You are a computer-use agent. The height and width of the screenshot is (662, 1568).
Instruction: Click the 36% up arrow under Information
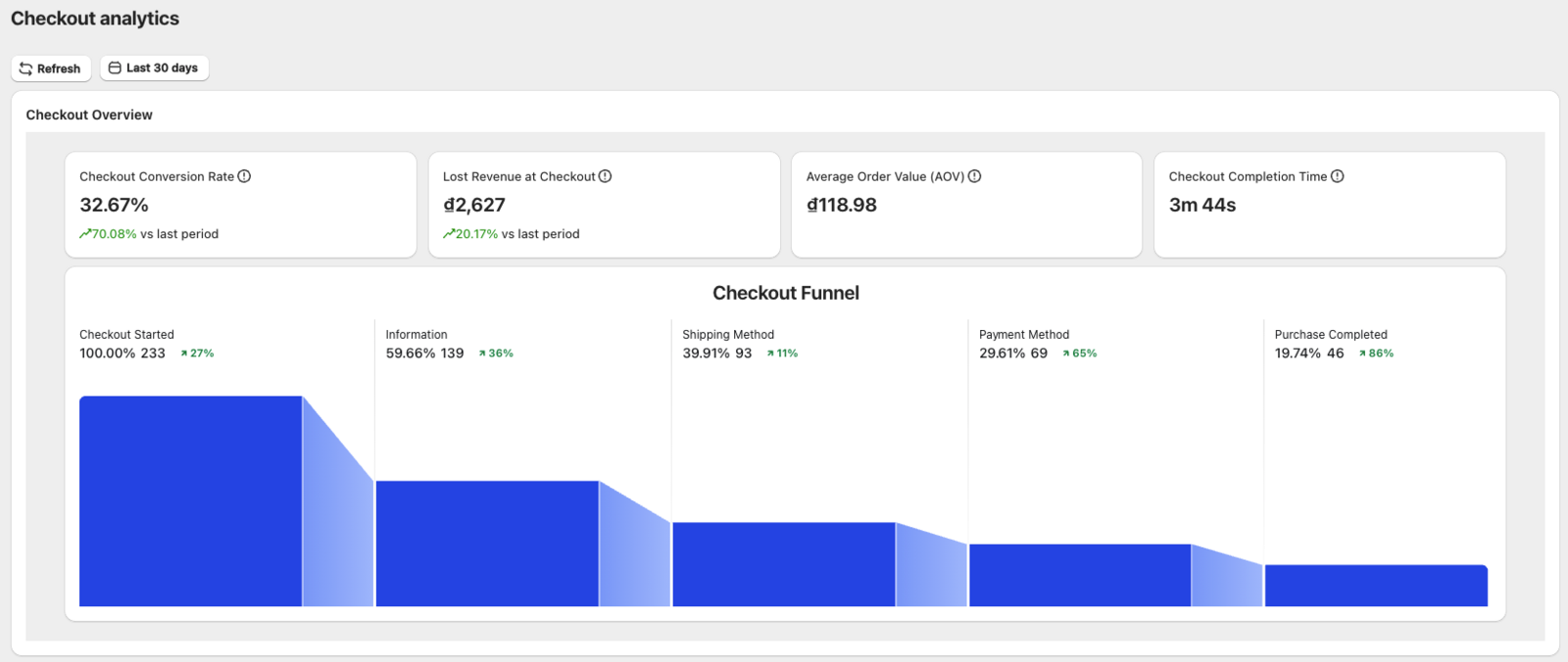482,354
